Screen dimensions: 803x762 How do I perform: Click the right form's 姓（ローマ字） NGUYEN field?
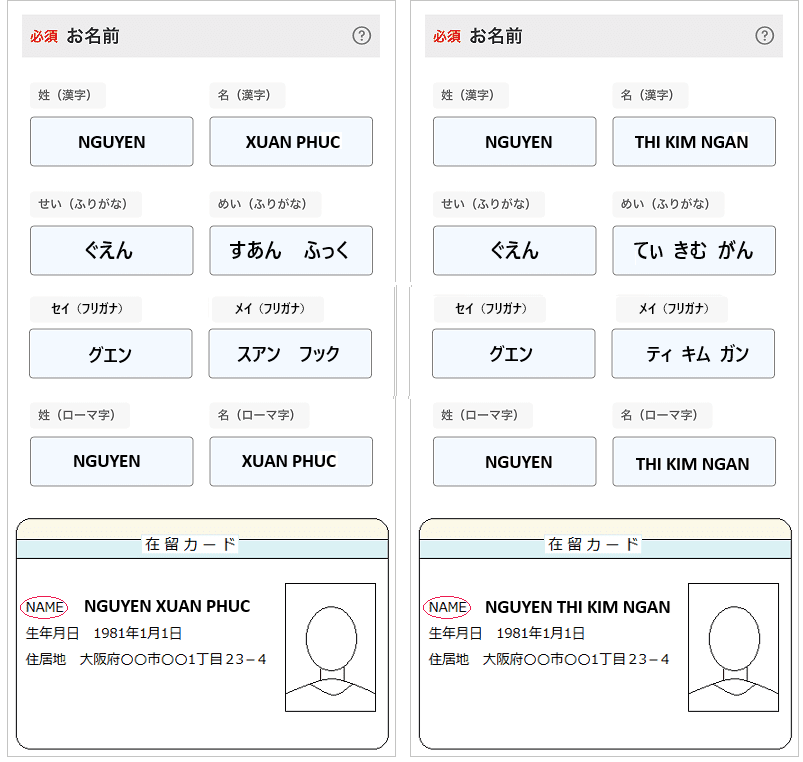(514, 462)
